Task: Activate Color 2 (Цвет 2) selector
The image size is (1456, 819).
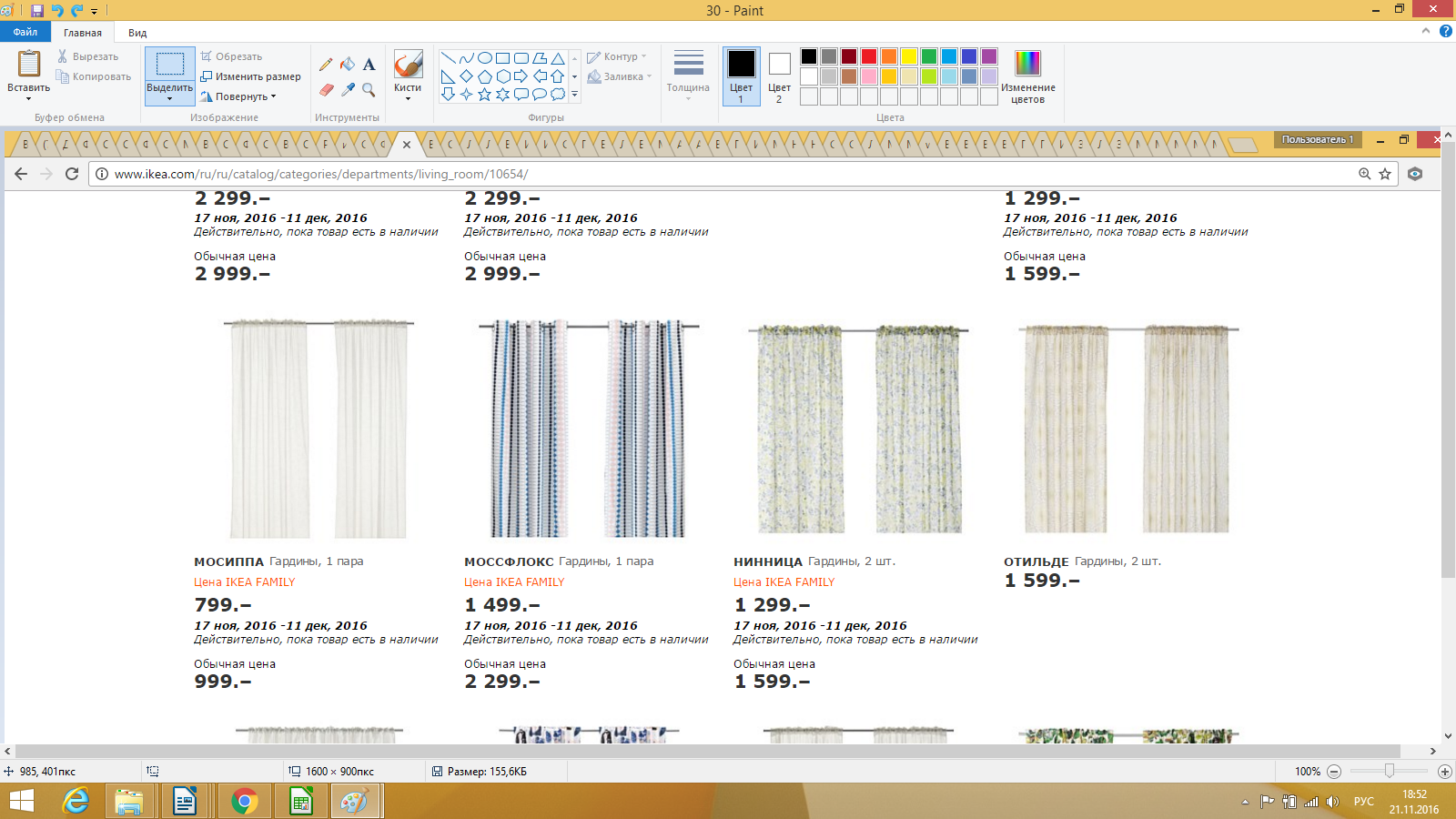Action: (779, 76)
